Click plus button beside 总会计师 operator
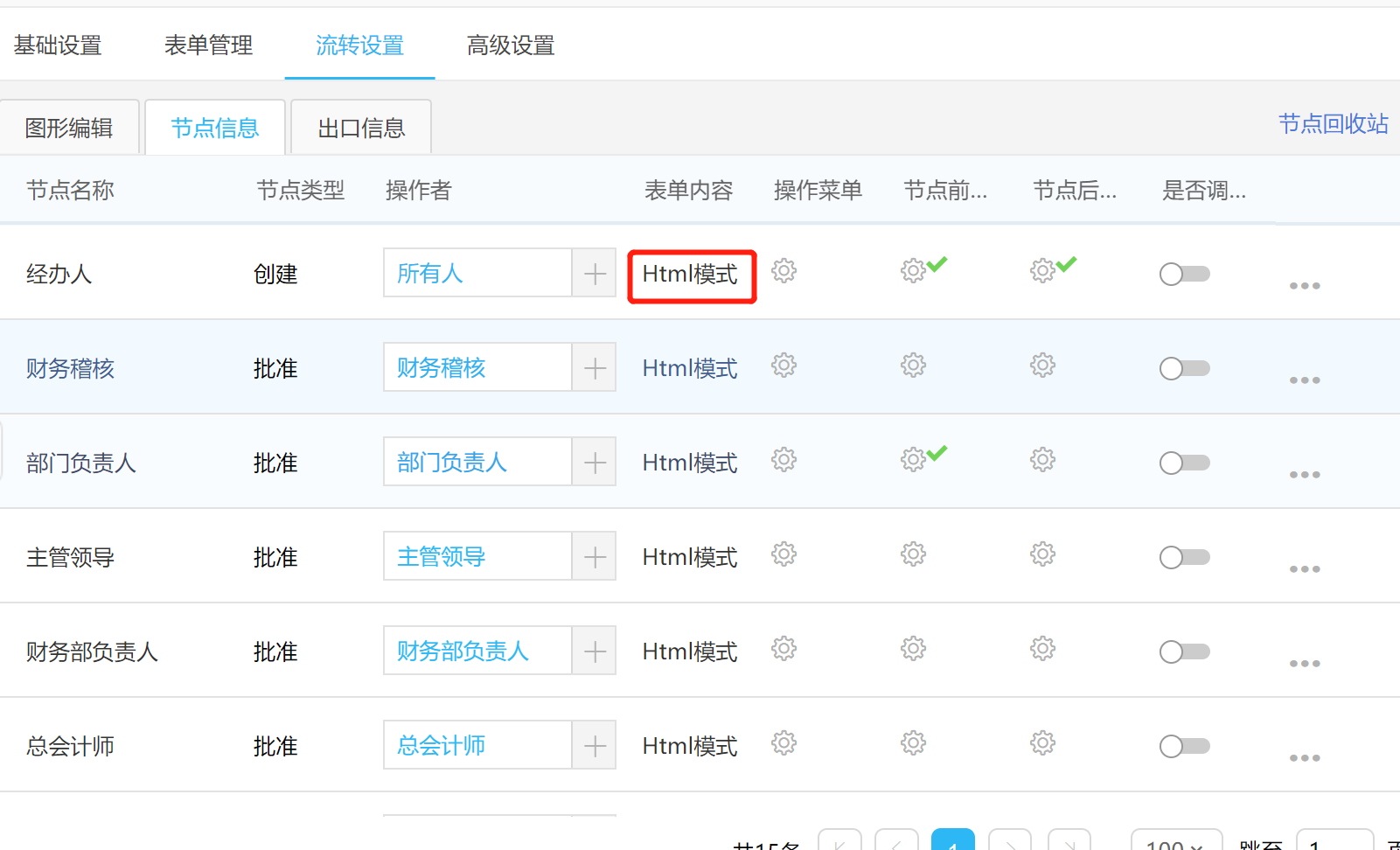1400x850 pixels. pos(595,746)
